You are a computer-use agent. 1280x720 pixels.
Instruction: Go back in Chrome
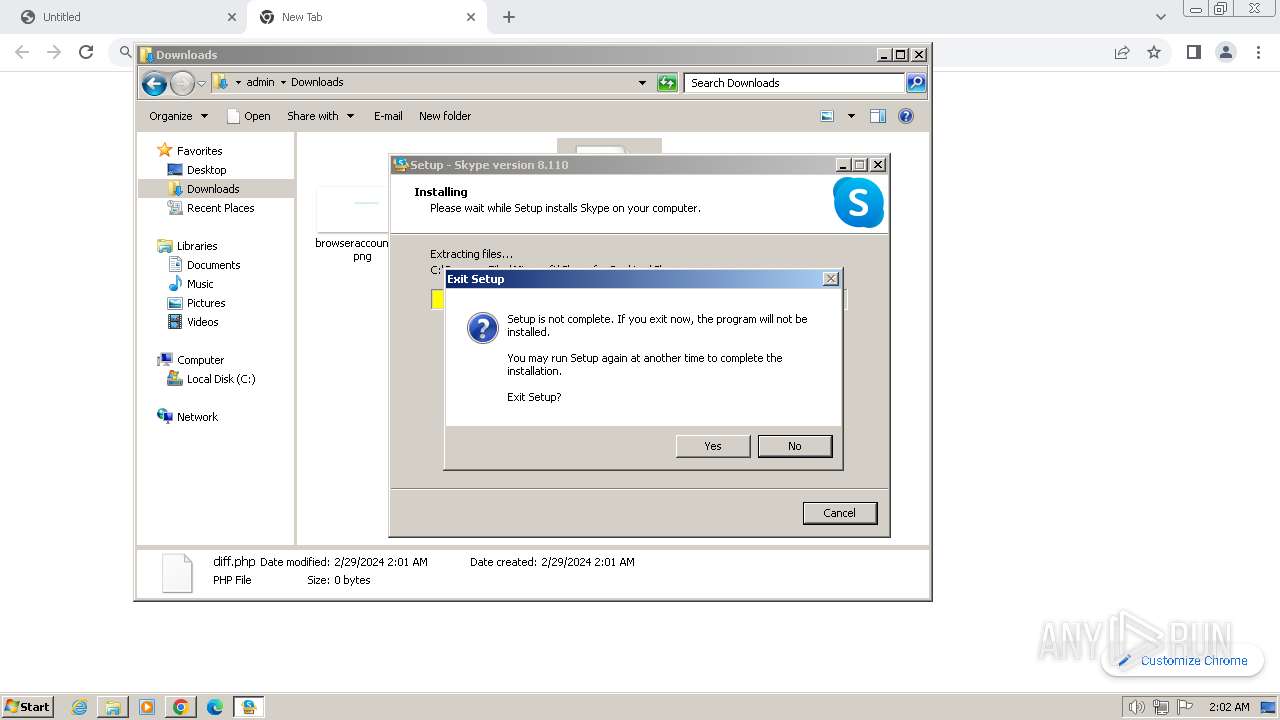click(x=22, y=52)
